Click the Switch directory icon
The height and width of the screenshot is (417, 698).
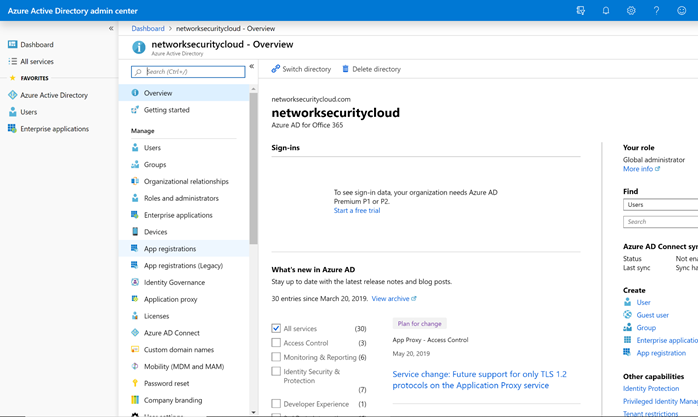[x=276, y=69]
